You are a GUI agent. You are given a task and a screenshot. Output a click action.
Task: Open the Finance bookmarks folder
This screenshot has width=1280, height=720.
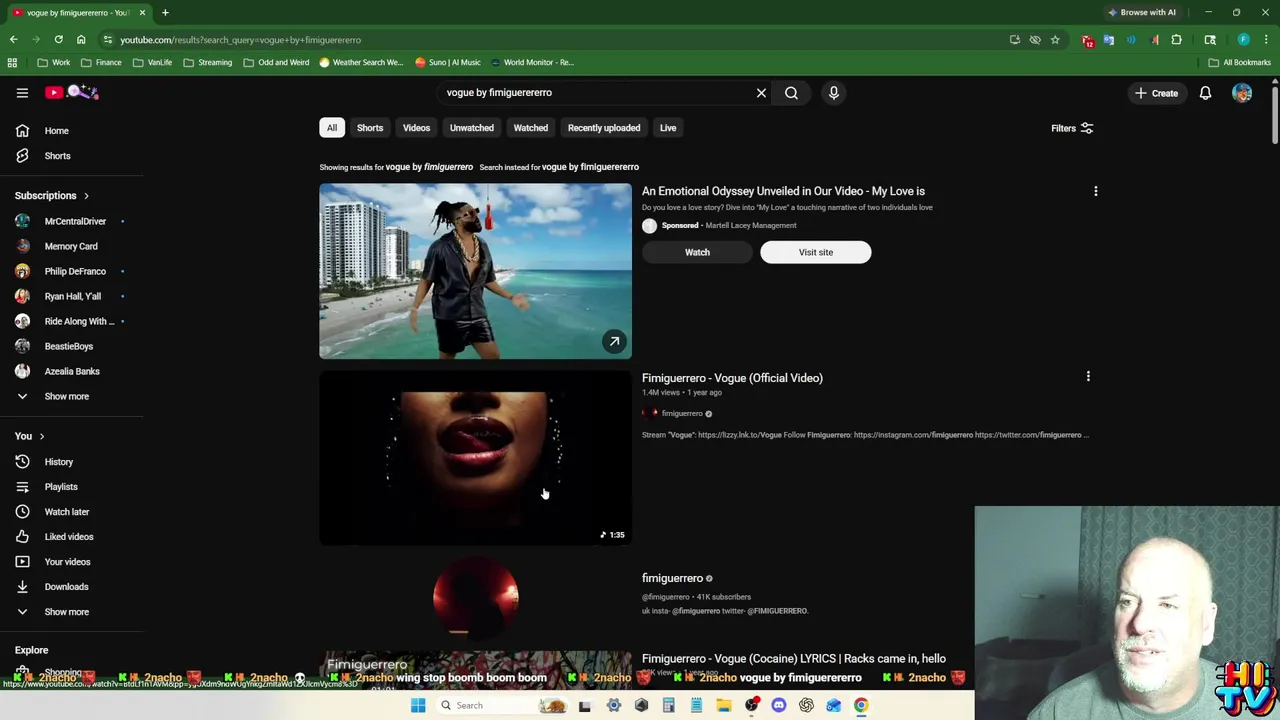[x=101, y=62]
